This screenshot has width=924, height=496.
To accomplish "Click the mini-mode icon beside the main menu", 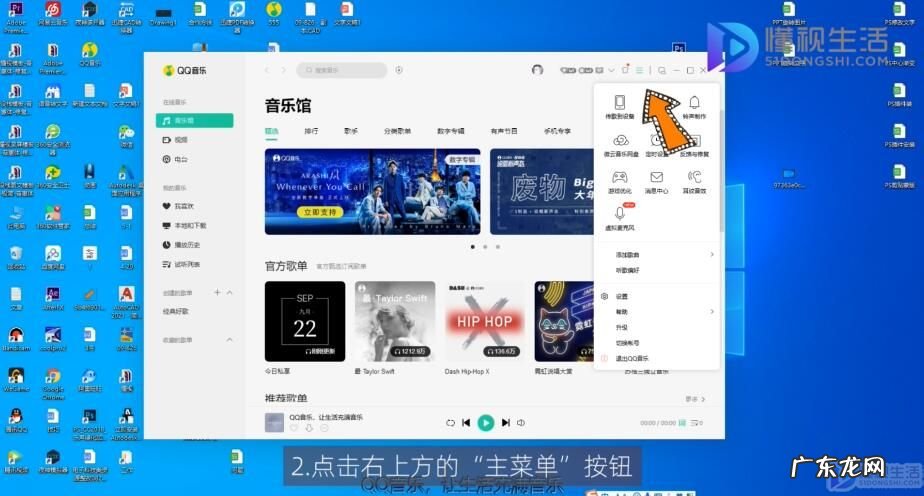I will pos(662,70).
